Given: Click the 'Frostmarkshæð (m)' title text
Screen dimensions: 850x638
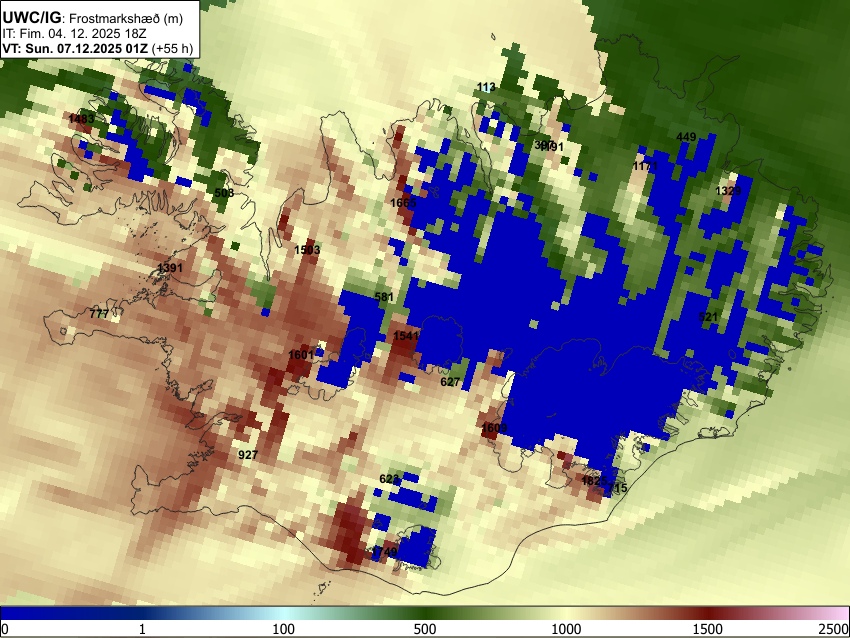Looking at the screenshot, I should [126, 18].
